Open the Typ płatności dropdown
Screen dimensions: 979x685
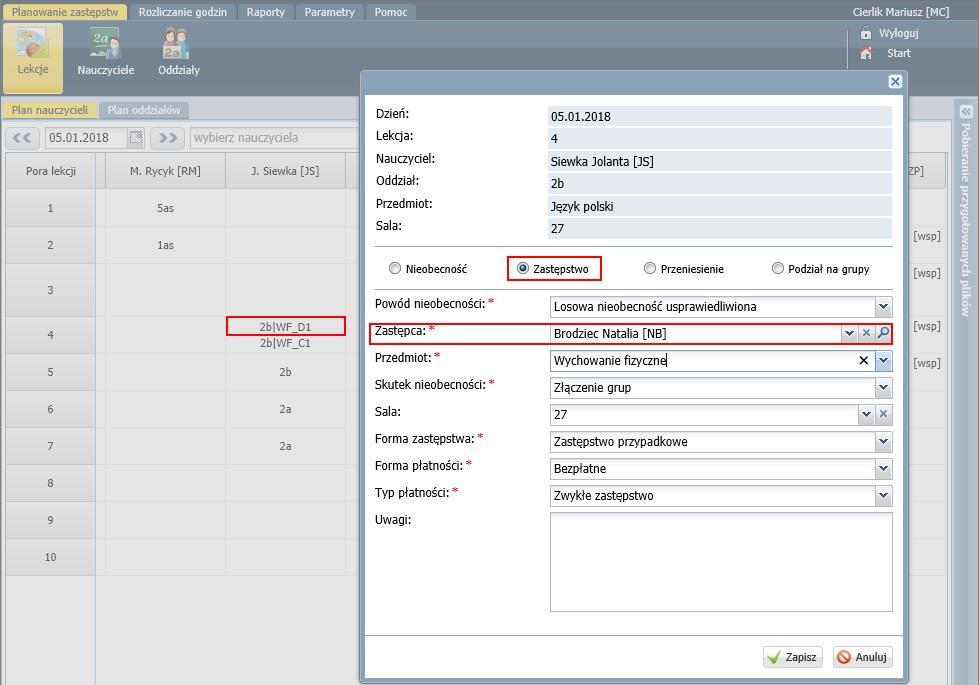(x=883, y=496)
